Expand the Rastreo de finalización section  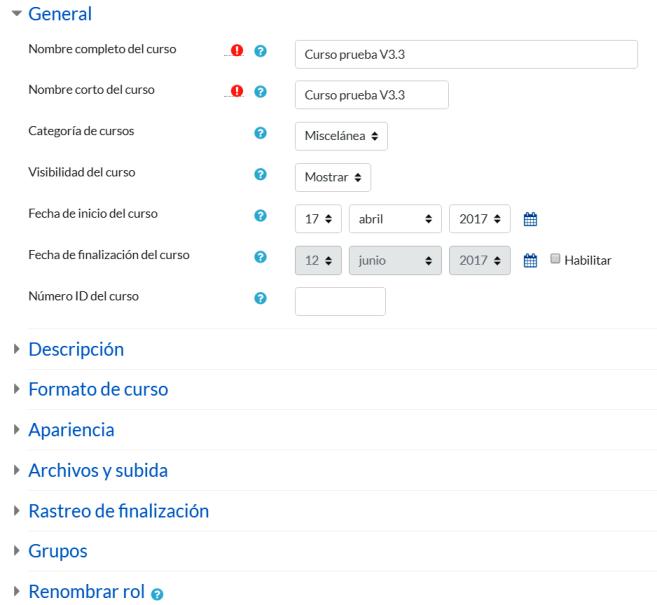(118, 511)
